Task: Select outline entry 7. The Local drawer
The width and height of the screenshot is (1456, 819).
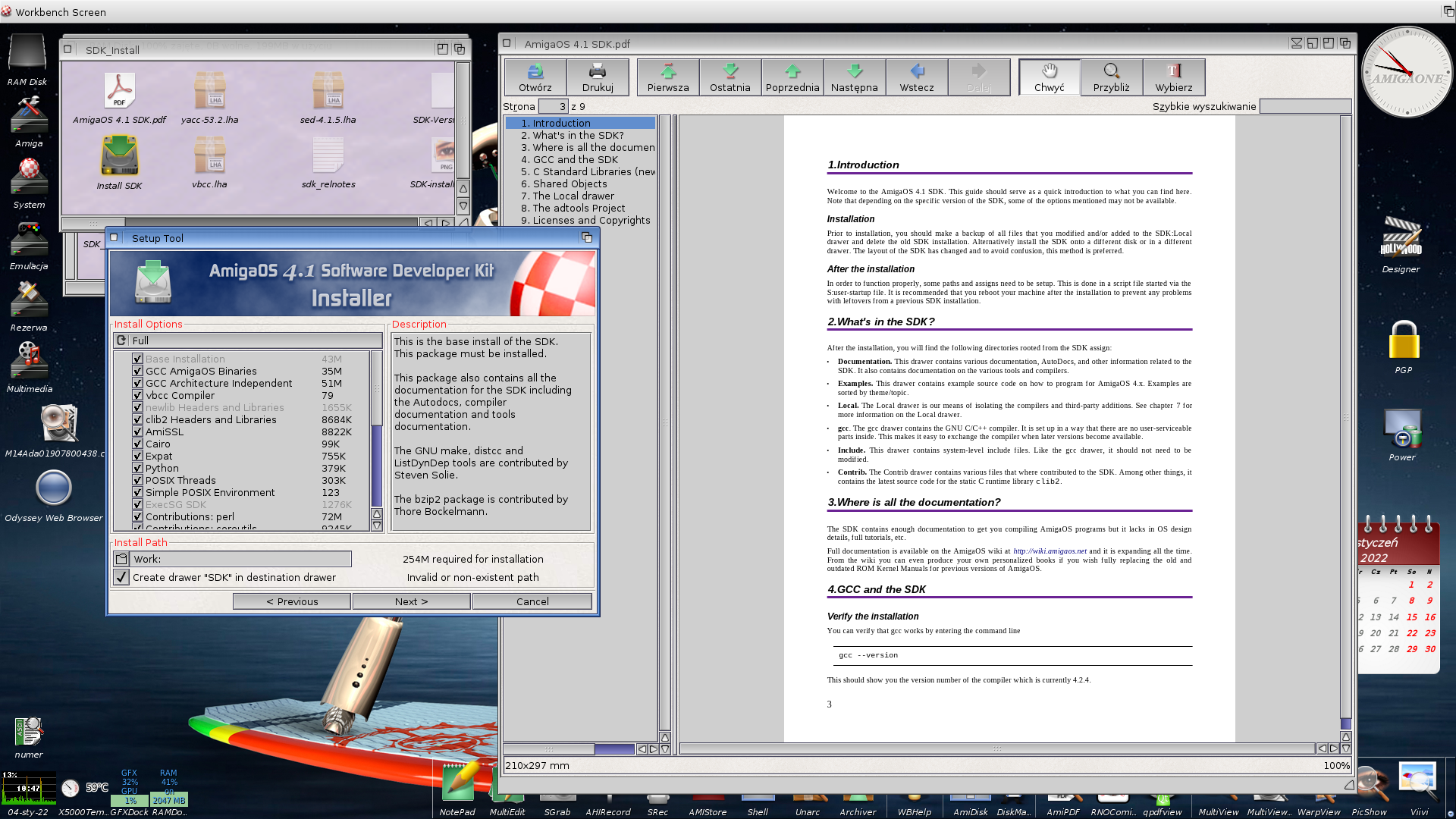Action: tap(581, 196)
